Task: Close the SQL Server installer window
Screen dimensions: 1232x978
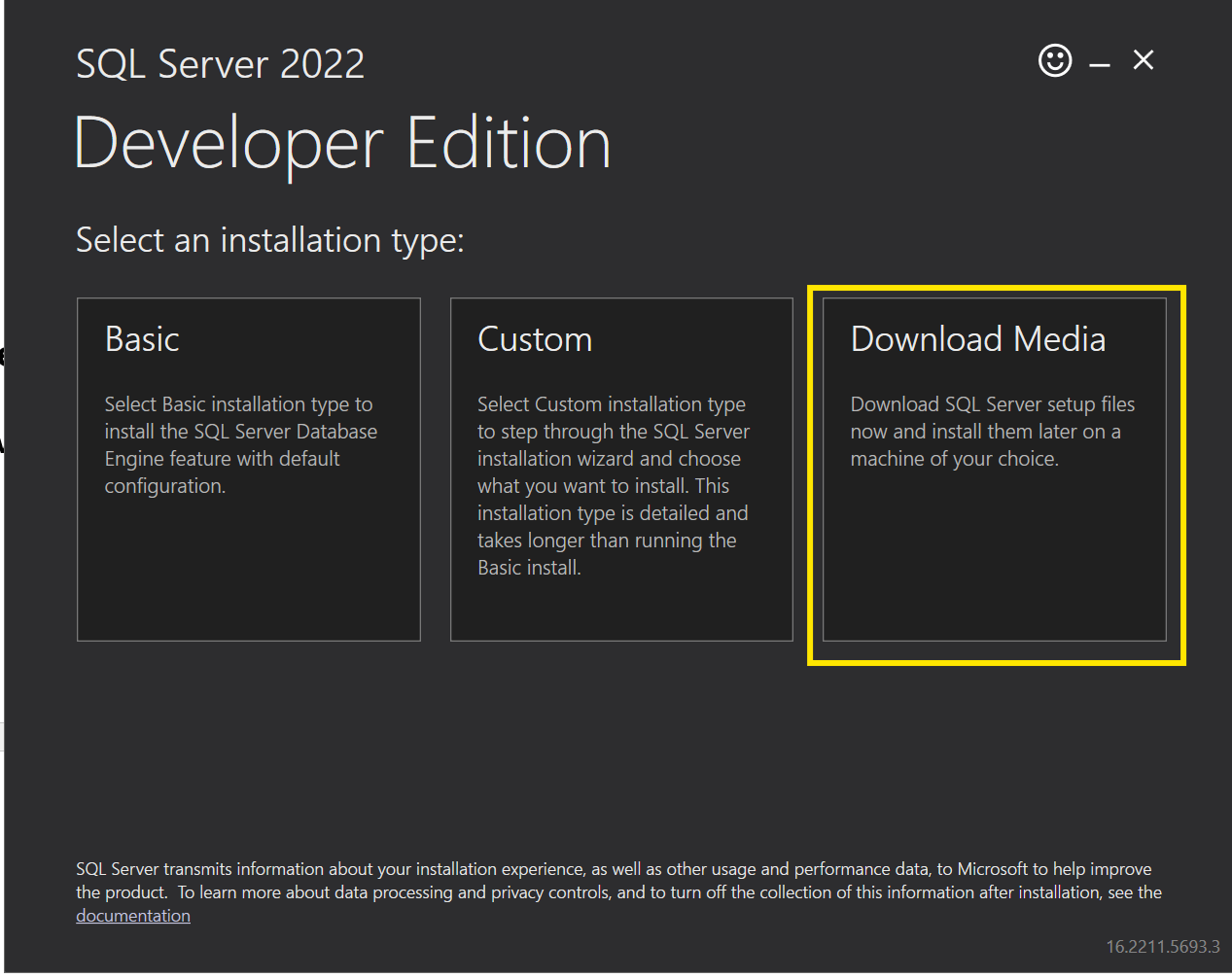Action: click(1144, 60)
